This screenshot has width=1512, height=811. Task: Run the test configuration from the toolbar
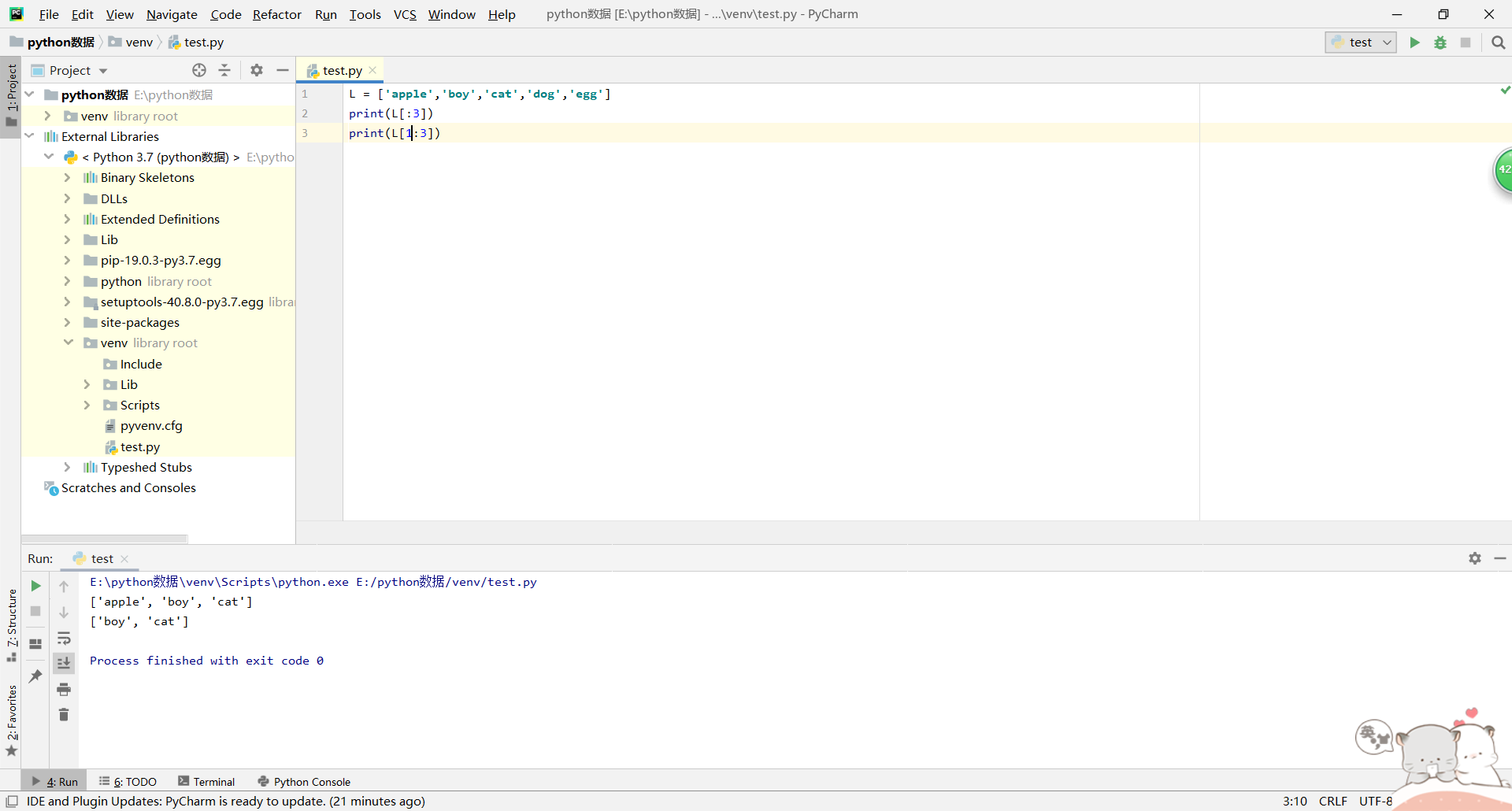click(1414, 43)
